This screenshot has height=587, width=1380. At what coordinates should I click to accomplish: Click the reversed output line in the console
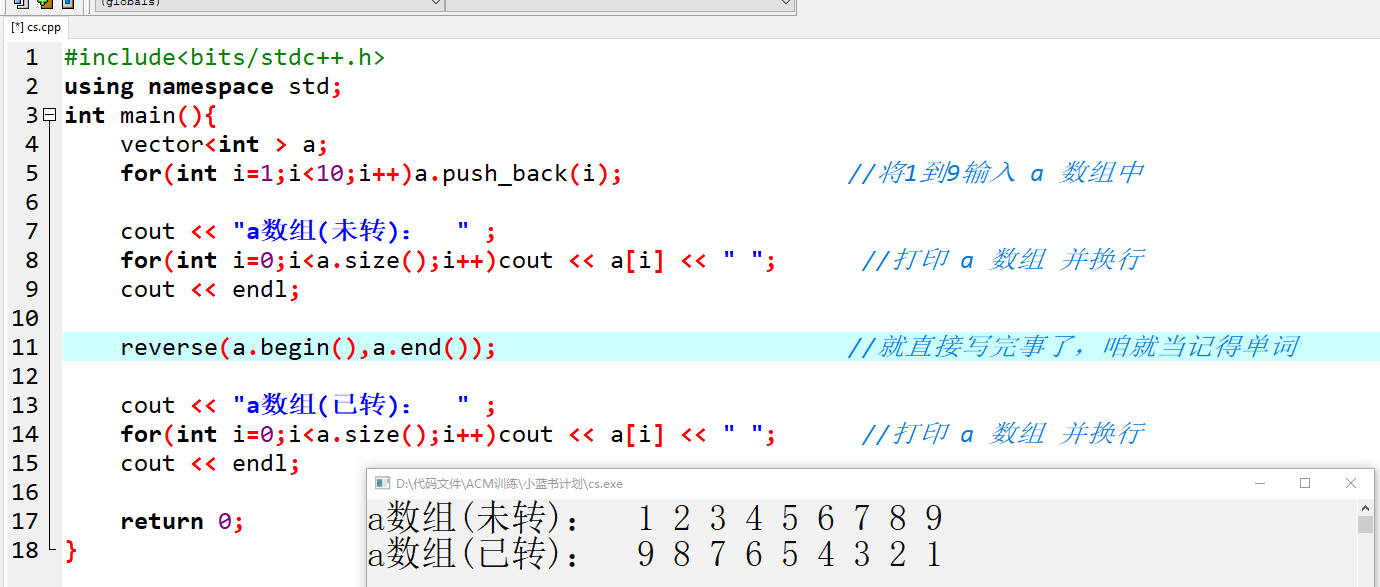click(x=650, y=553)
